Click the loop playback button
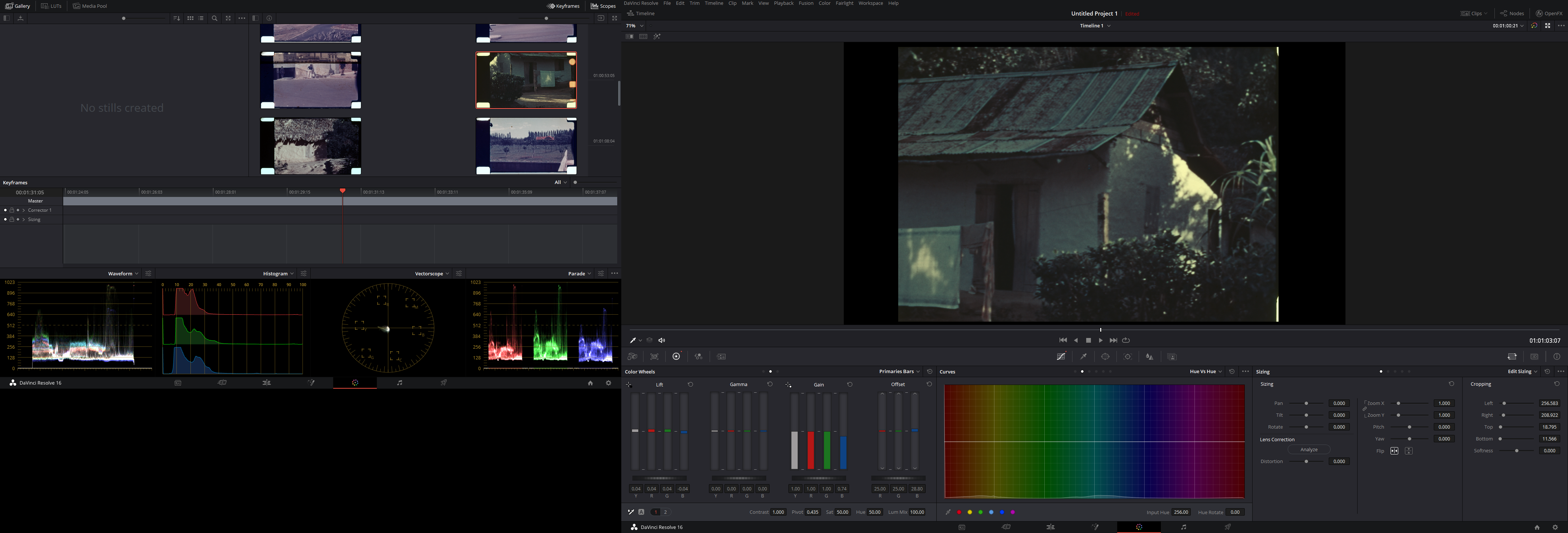 pyautogui.click(x=1126, y=341)
